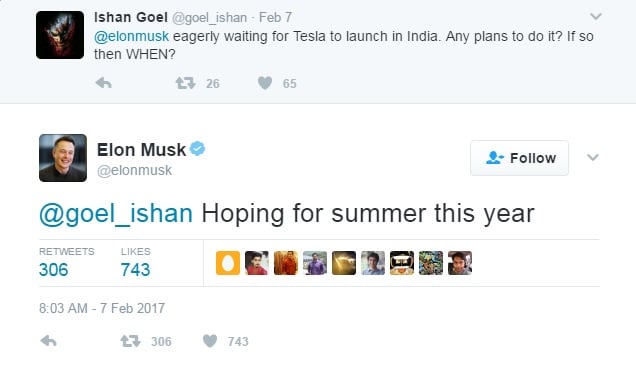View the 743 likes list
The image size is (636, 379).
[x=135, y=263]
